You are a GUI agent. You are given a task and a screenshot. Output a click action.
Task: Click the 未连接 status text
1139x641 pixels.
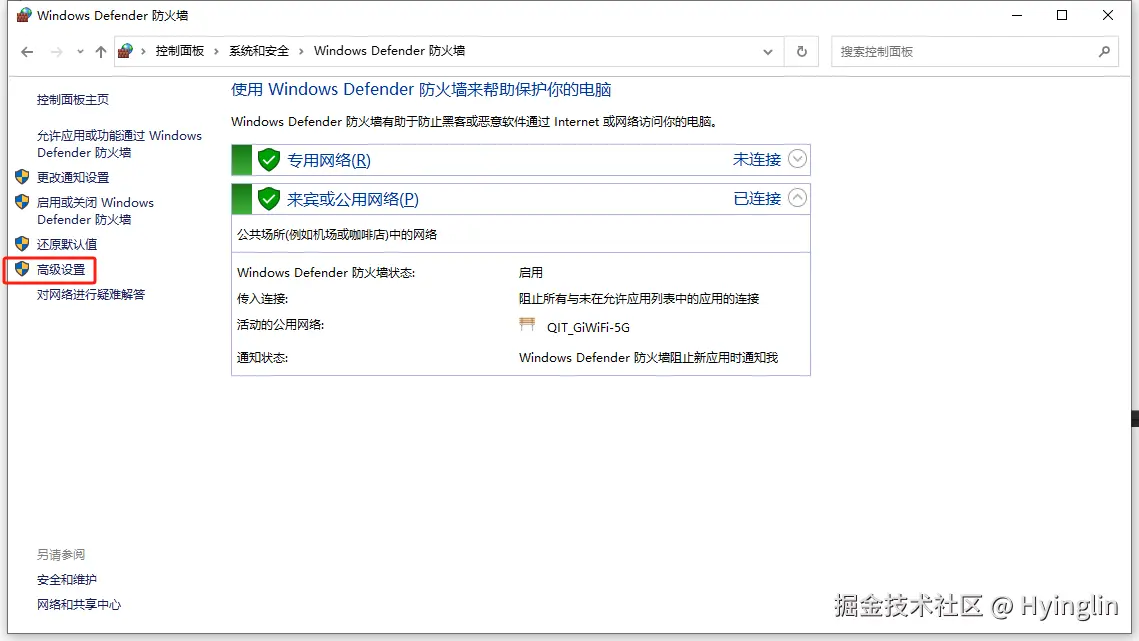(756, 159)
